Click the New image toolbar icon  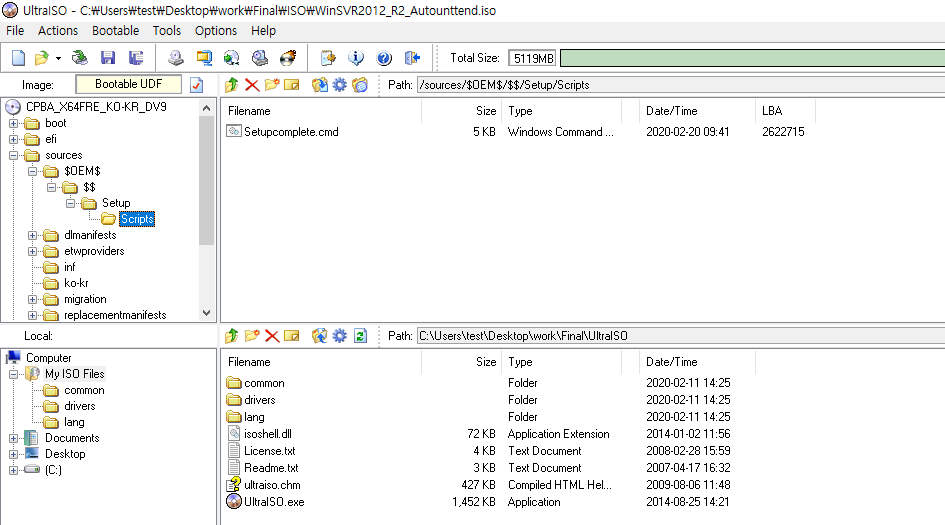pos(19,58)
